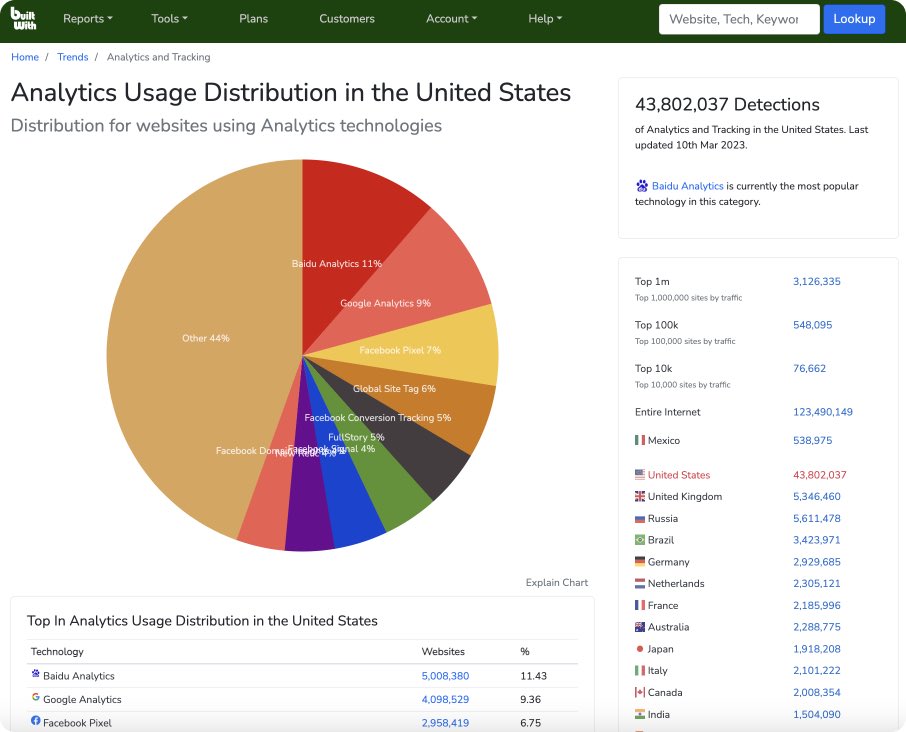Go to the Plans page
The width and height of the screenshot is (906, 732).
click(x=254, y=18)
